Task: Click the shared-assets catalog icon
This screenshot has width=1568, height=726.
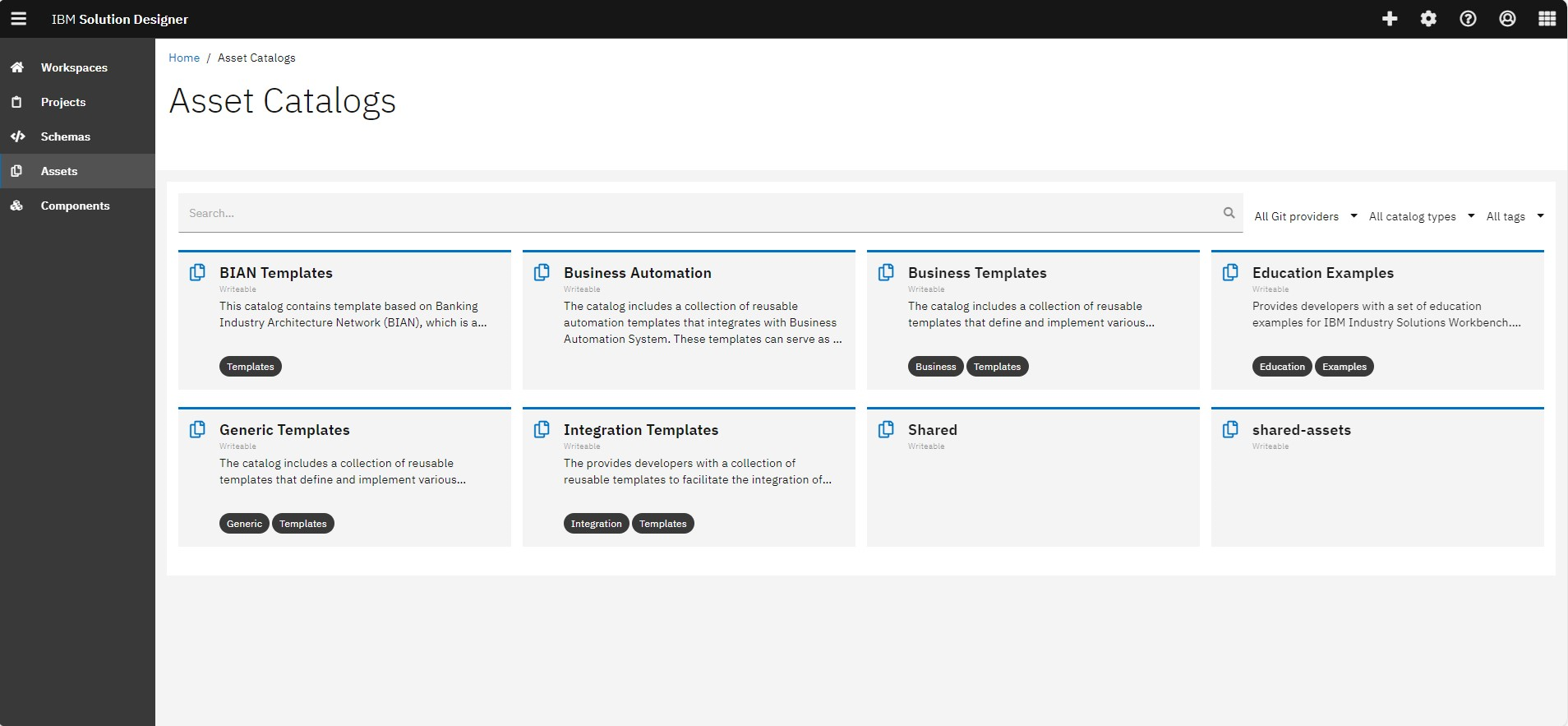Action: click(1230, 429)
